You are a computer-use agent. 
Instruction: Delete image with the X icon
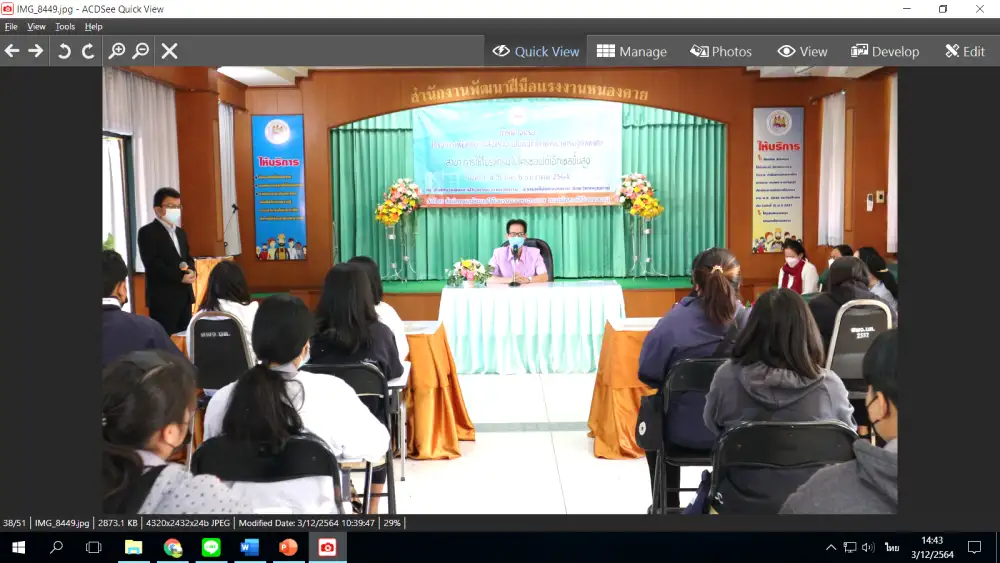coord(170,51)
